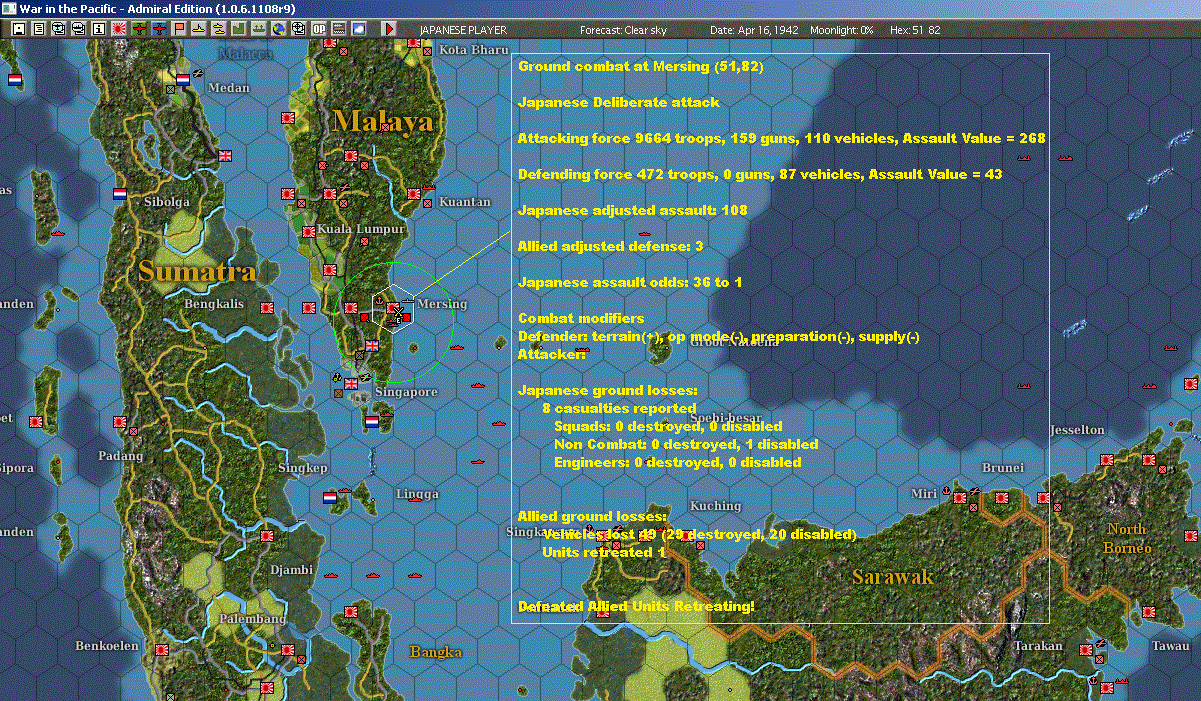Click the Palembang city label
The width and height of the screenshot is (1201, 701).
coord(251,619)
